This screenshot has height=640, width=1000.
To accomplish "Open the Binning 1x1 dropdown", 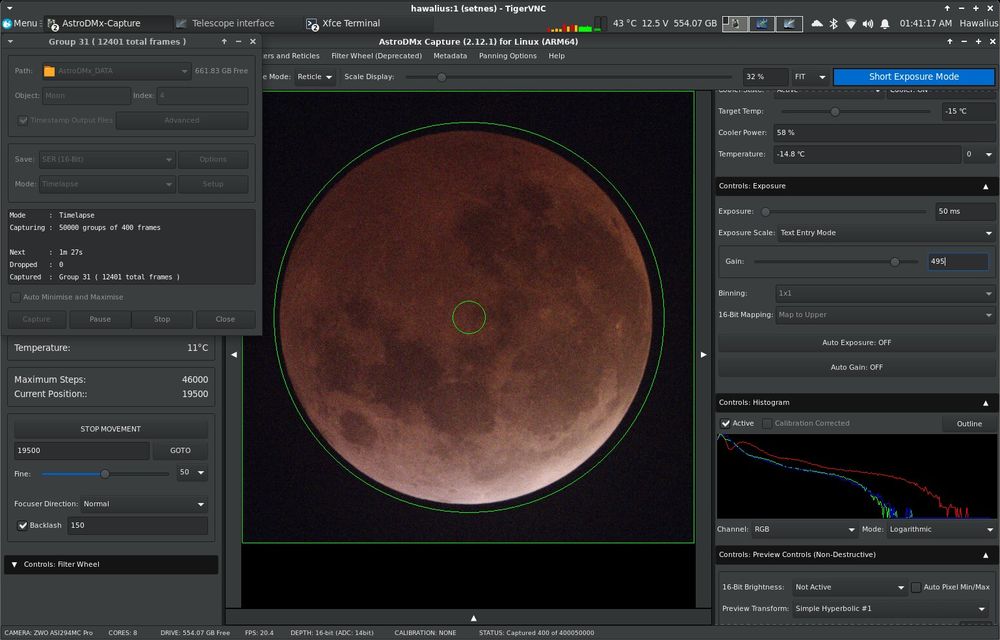I will [x=885, y=293].
